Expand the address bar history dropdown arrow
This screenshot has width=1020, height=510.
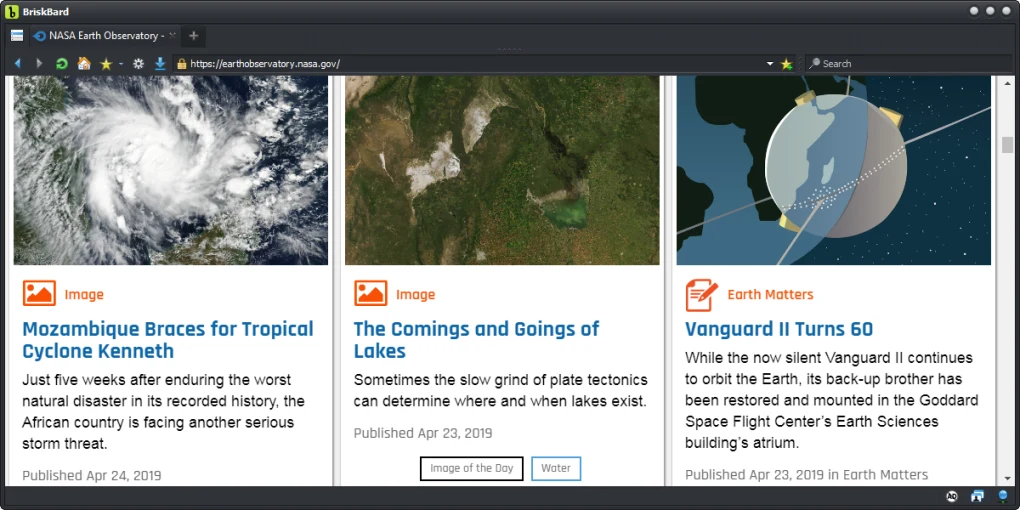(x=770, y=64)
